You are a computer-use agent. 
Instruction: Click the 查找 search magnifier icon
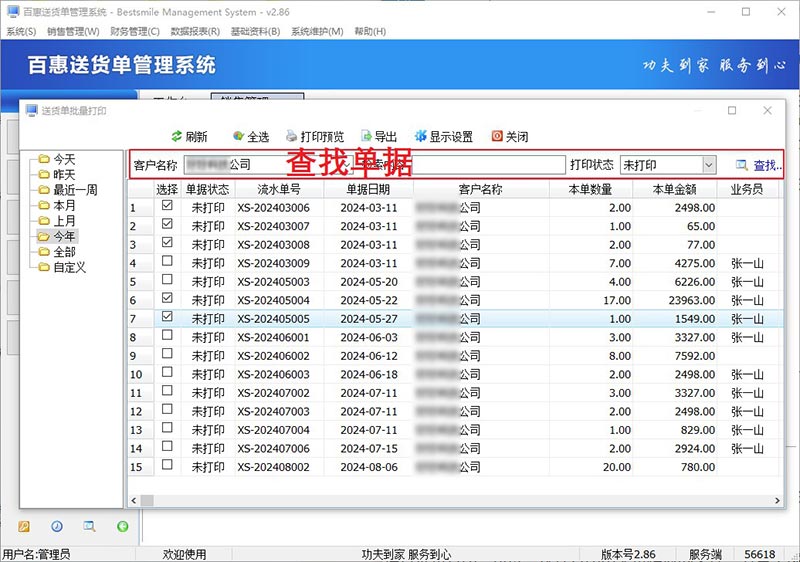pos(741,165)
